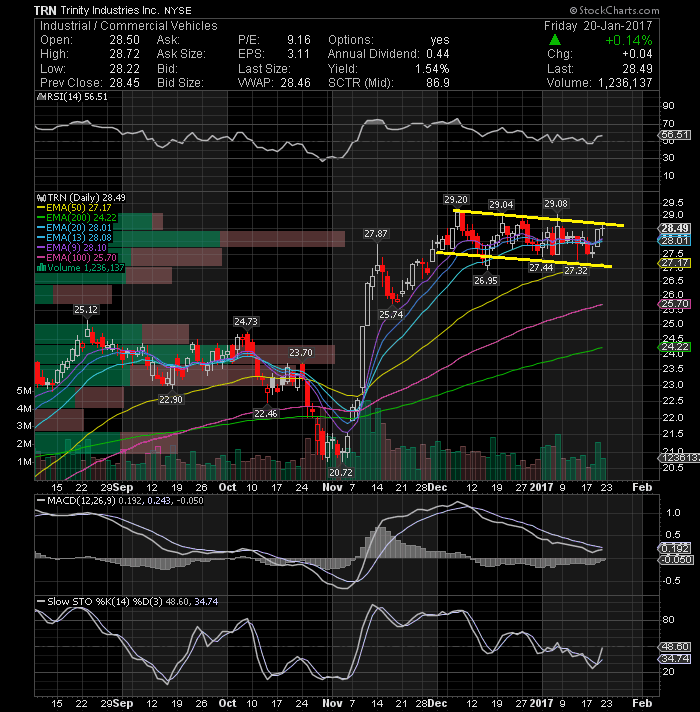Click the 25.74 pullback price label
The height and width of the screenshot is (712, 700).
click(391, 314)
